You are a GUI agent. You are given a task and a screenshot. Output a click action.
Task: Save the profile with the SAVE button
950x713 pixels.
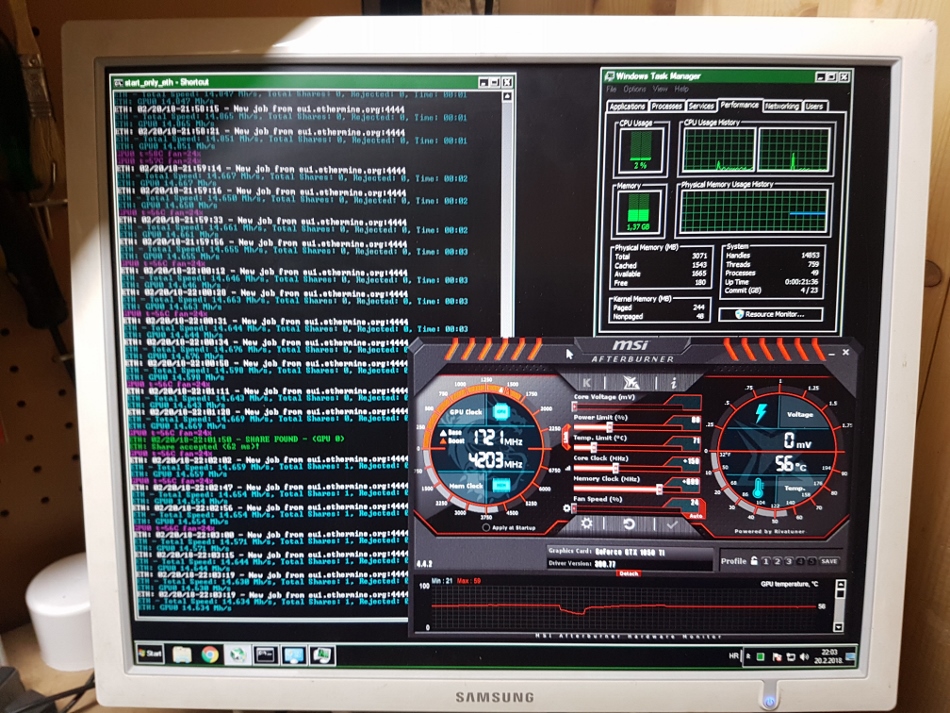(829, 561)
